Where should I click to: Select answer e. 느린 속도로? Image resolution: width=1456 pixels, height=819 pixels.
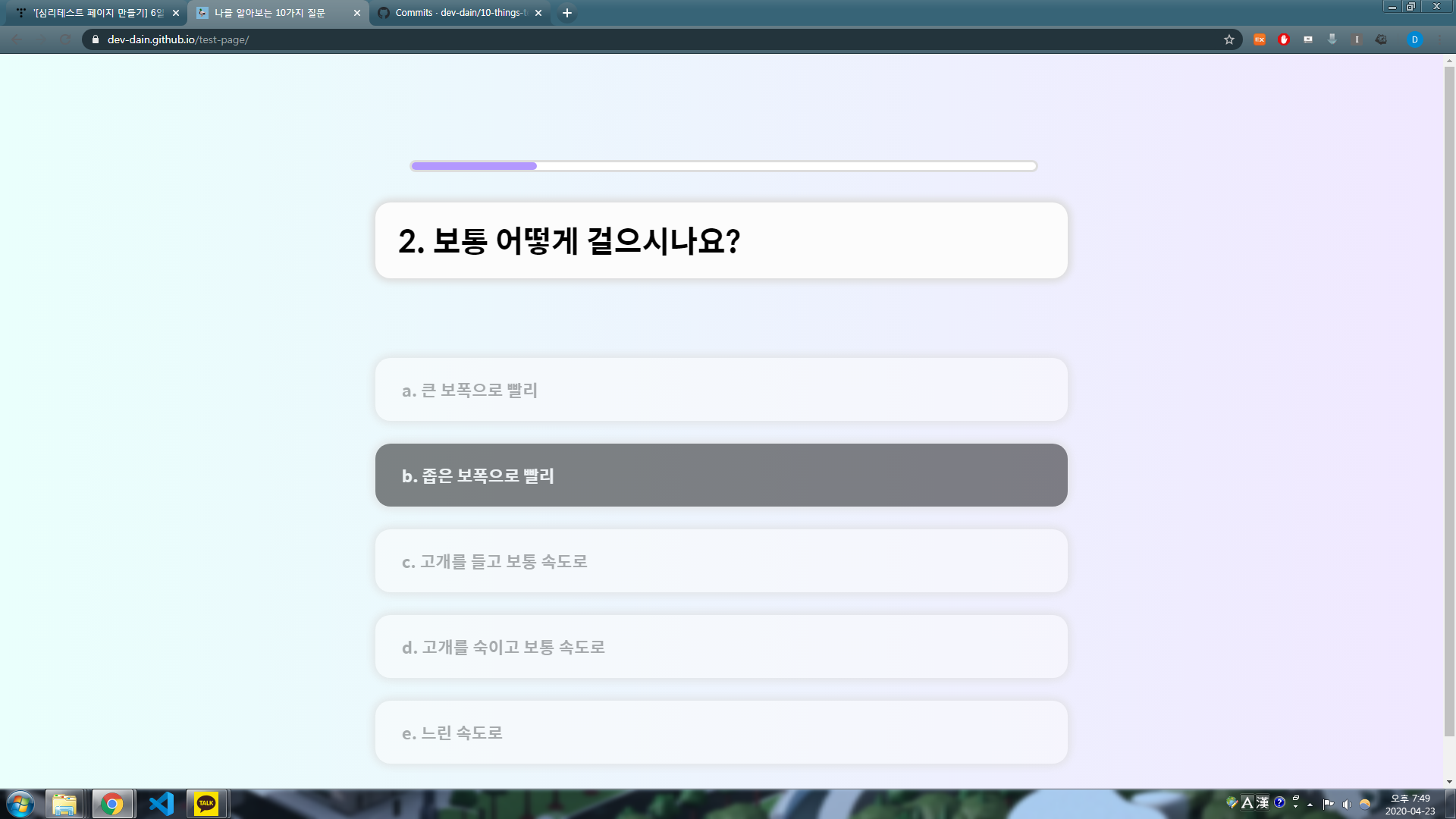tap(720, 733)
